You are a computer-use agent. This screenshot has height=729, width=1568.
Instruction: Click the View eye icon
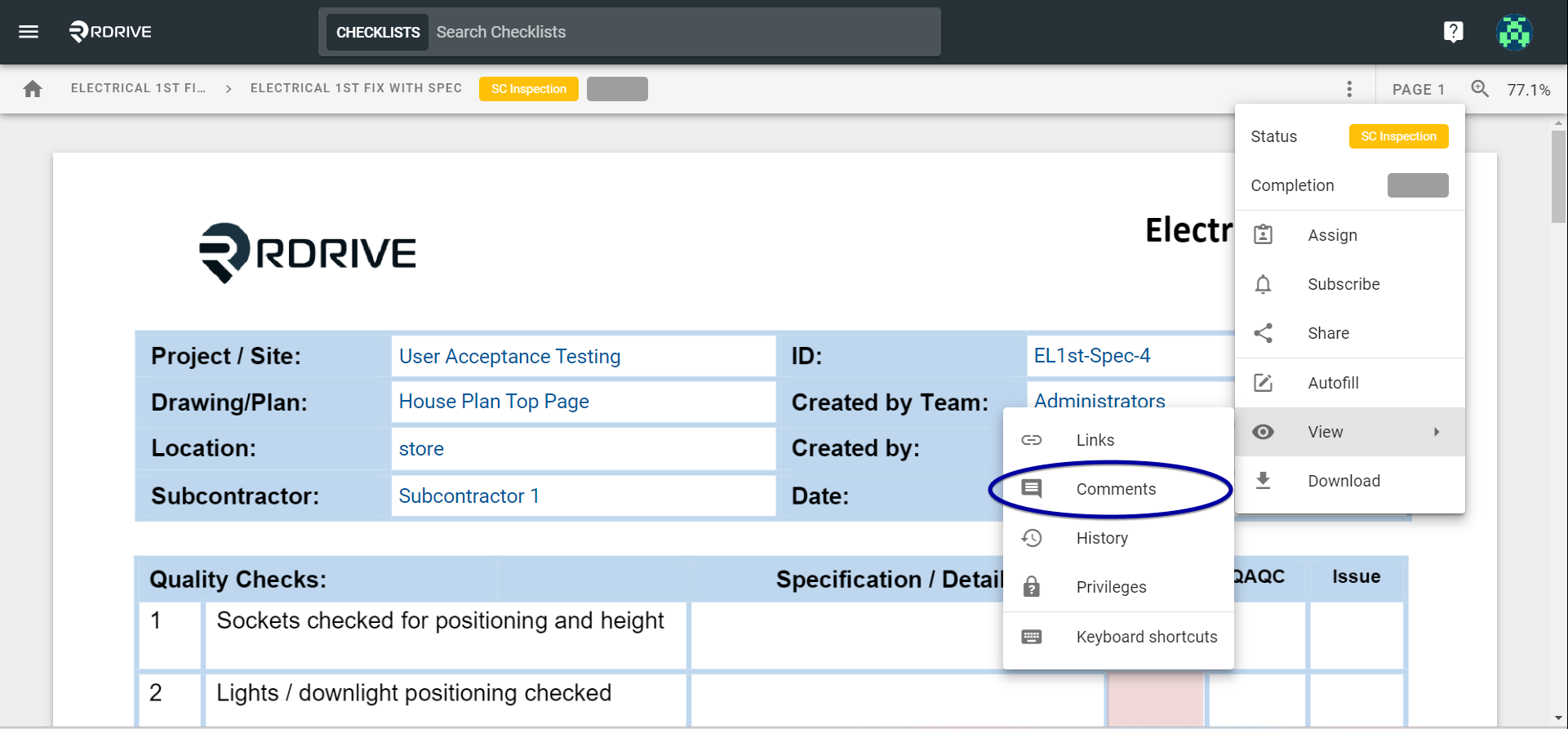[x=1263, y=432]
